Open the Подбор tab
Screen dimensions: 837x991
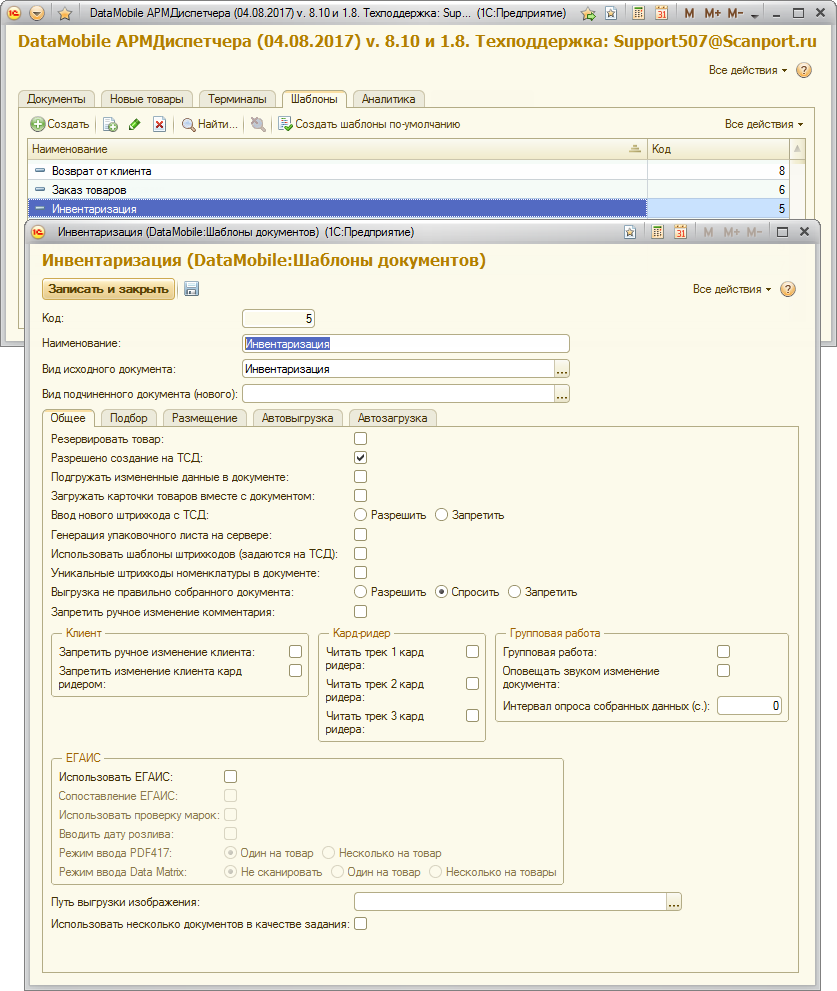click(x=128, y=418)
